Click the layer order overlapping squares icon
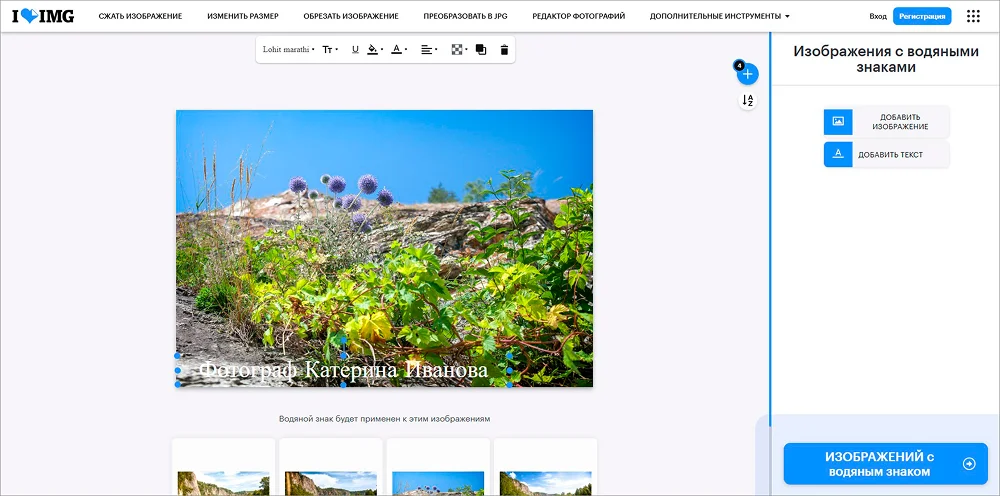 (x=481, y=50)
